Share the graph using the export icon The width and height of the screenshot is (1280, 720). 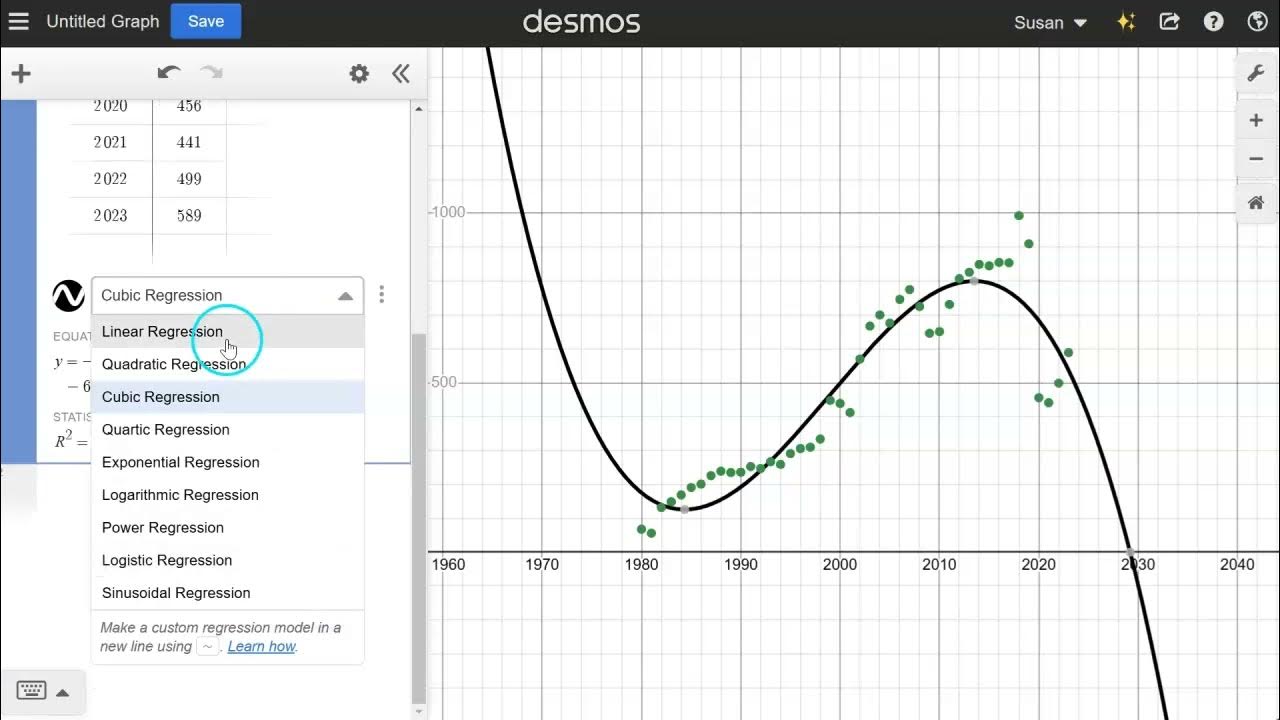click(1169, 21)
